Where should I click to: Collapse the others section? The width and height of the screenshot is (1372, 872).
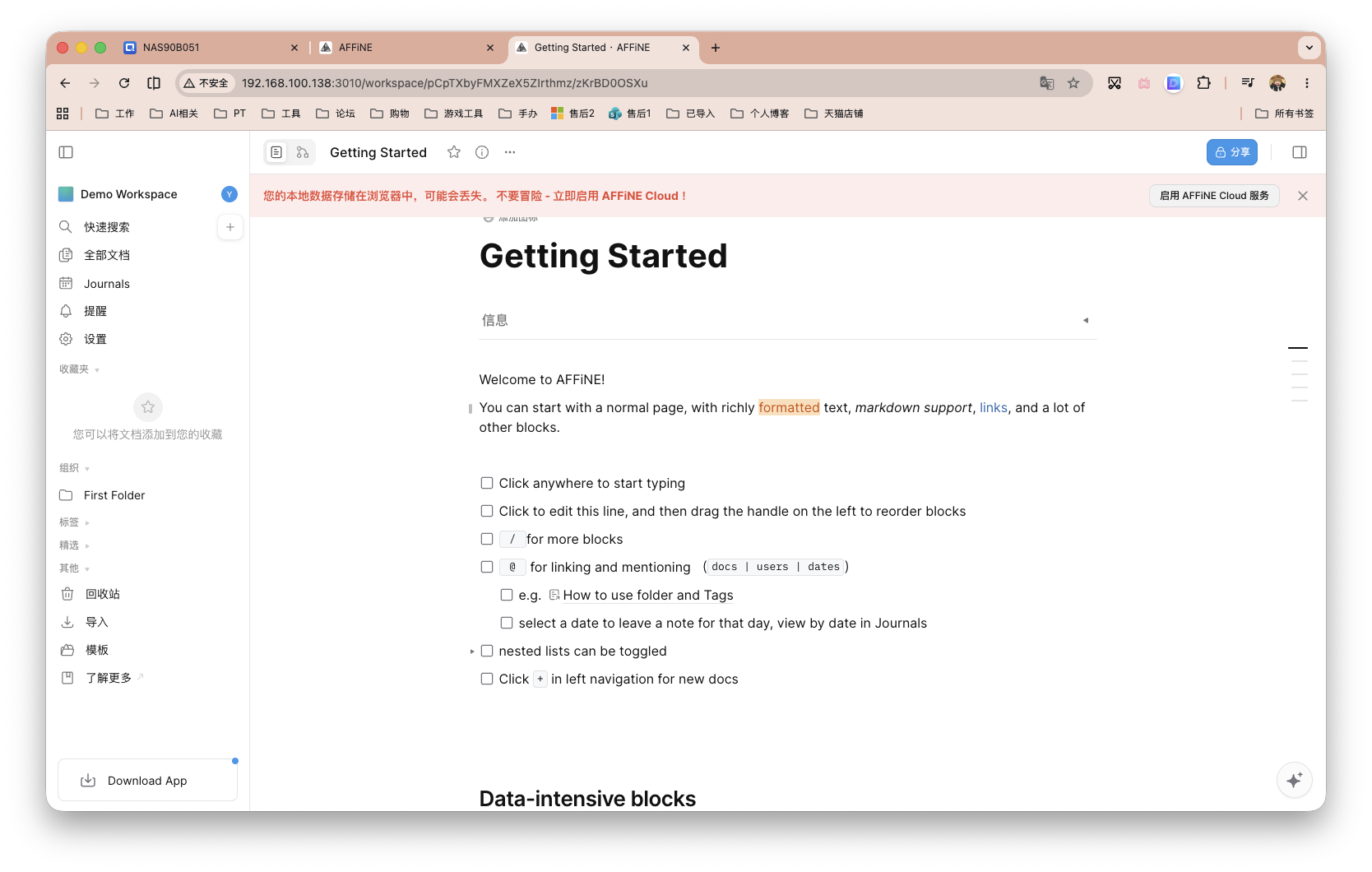74,568
